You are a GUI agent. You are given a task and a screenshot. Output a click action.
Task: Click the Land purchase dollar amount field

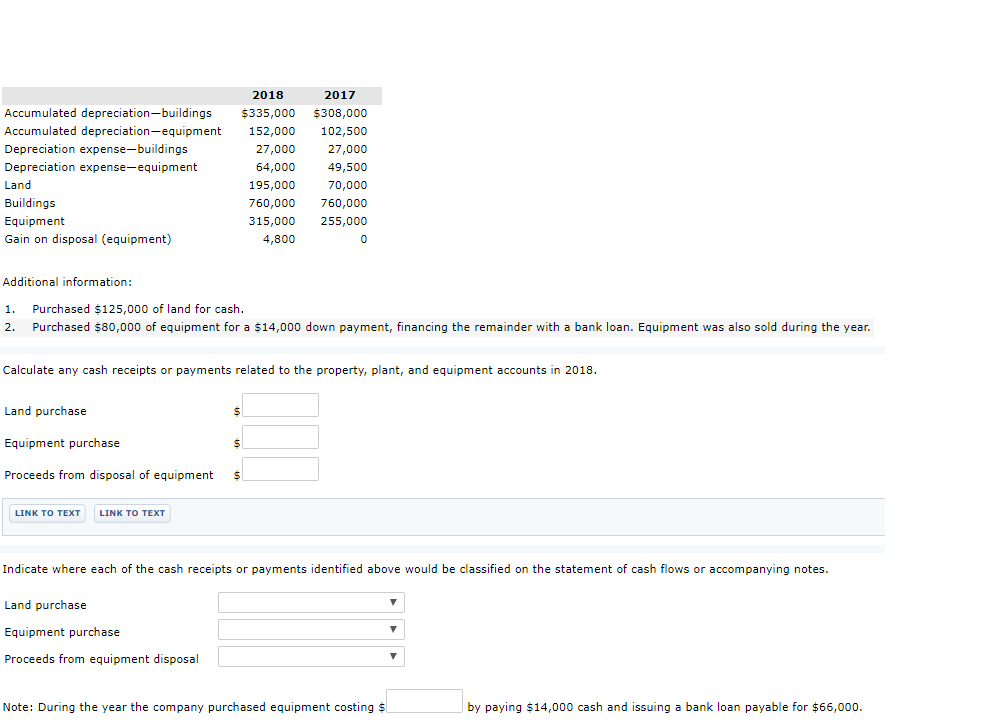pyautogui.click(x=280, y=405)
